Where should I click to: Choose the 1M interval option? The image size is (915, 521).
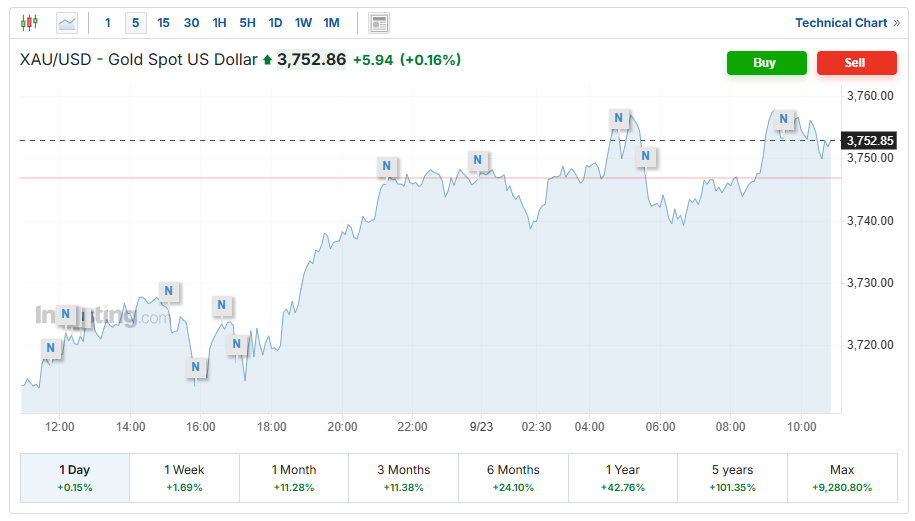coord(331,22)
